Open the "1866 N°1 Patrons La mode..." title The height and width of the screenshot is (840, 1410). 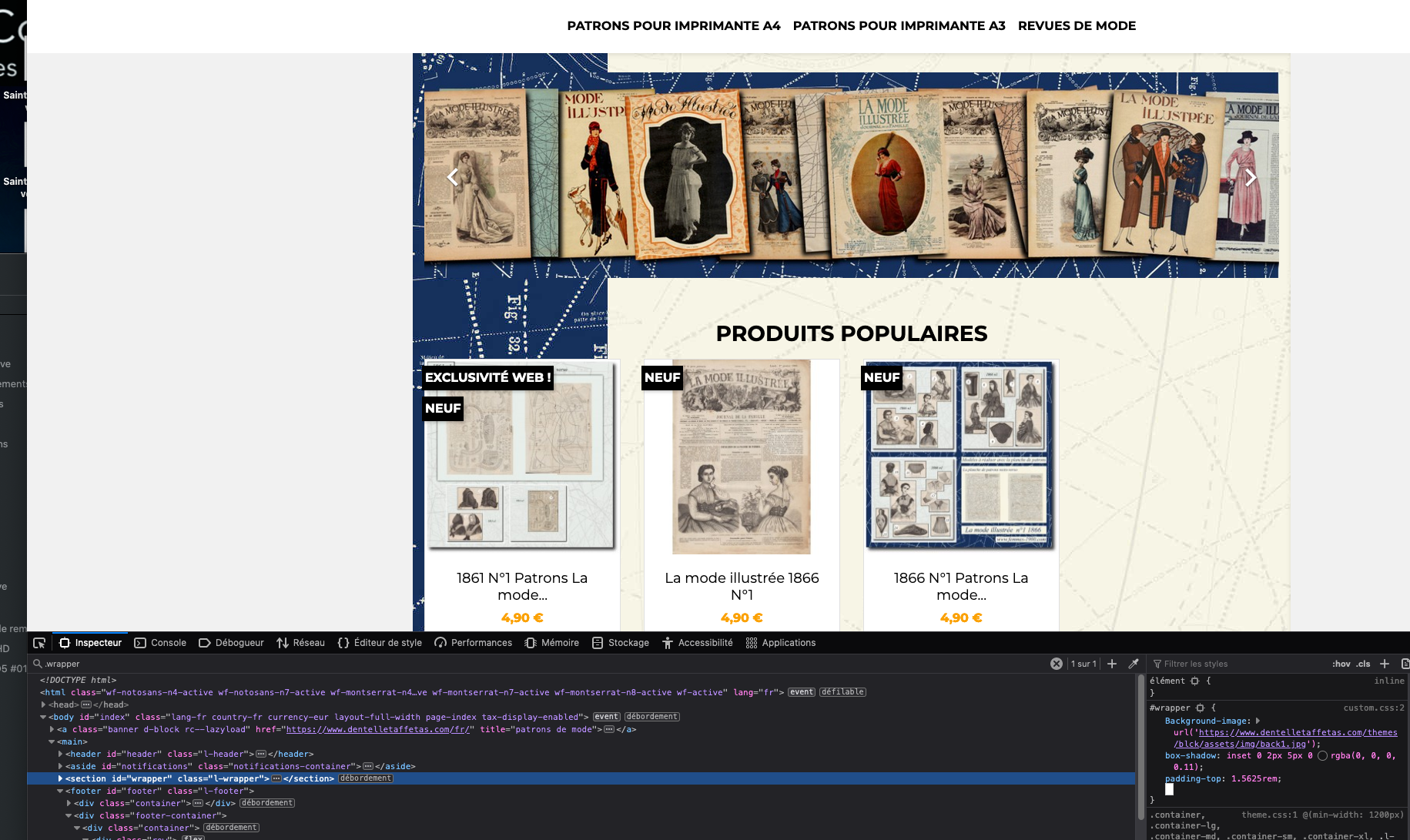[961, 586]
